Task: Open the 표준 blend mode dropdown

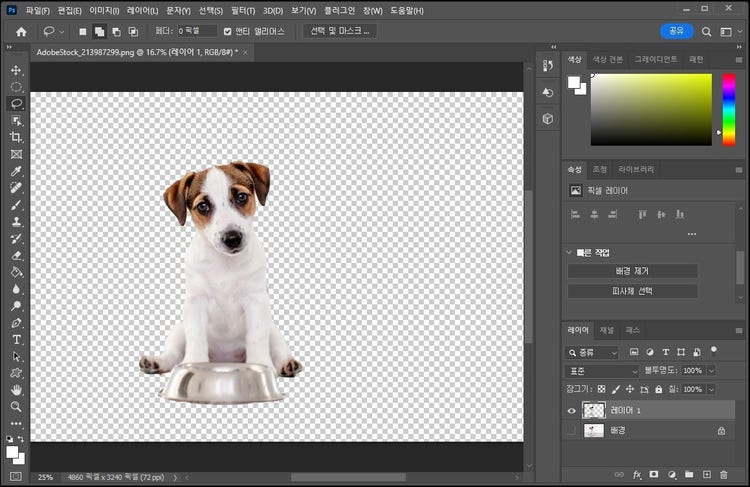Action: [x=602, y=371]
